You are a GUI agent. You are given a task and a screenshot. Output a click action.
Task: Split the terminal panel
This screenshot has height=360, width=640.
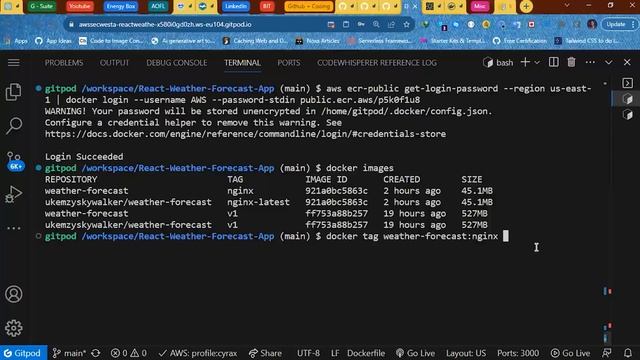coord(553,62)
